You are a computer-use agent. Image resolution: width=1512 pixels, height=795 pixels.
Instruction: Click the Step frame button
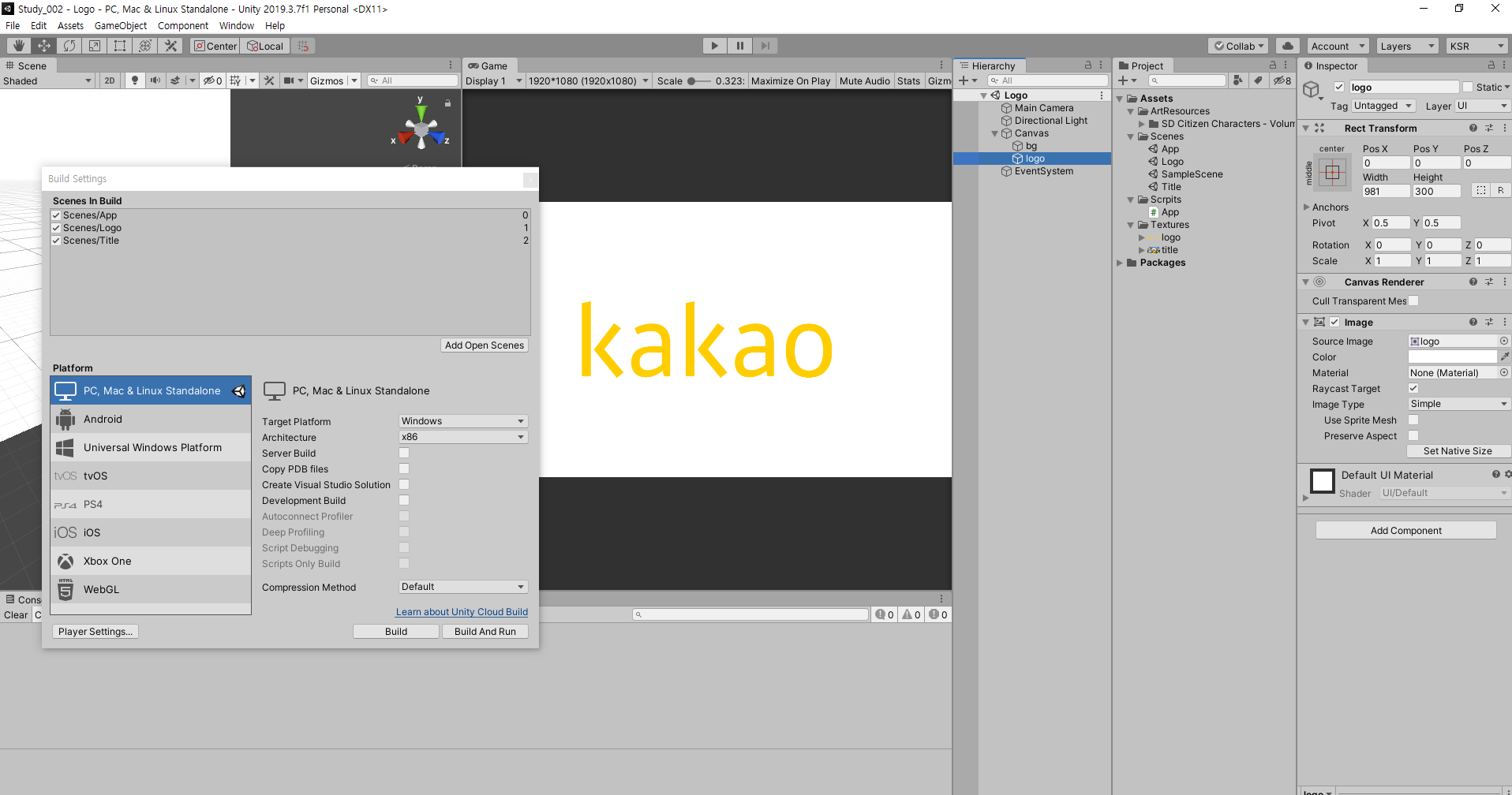(x=765, y=46)
